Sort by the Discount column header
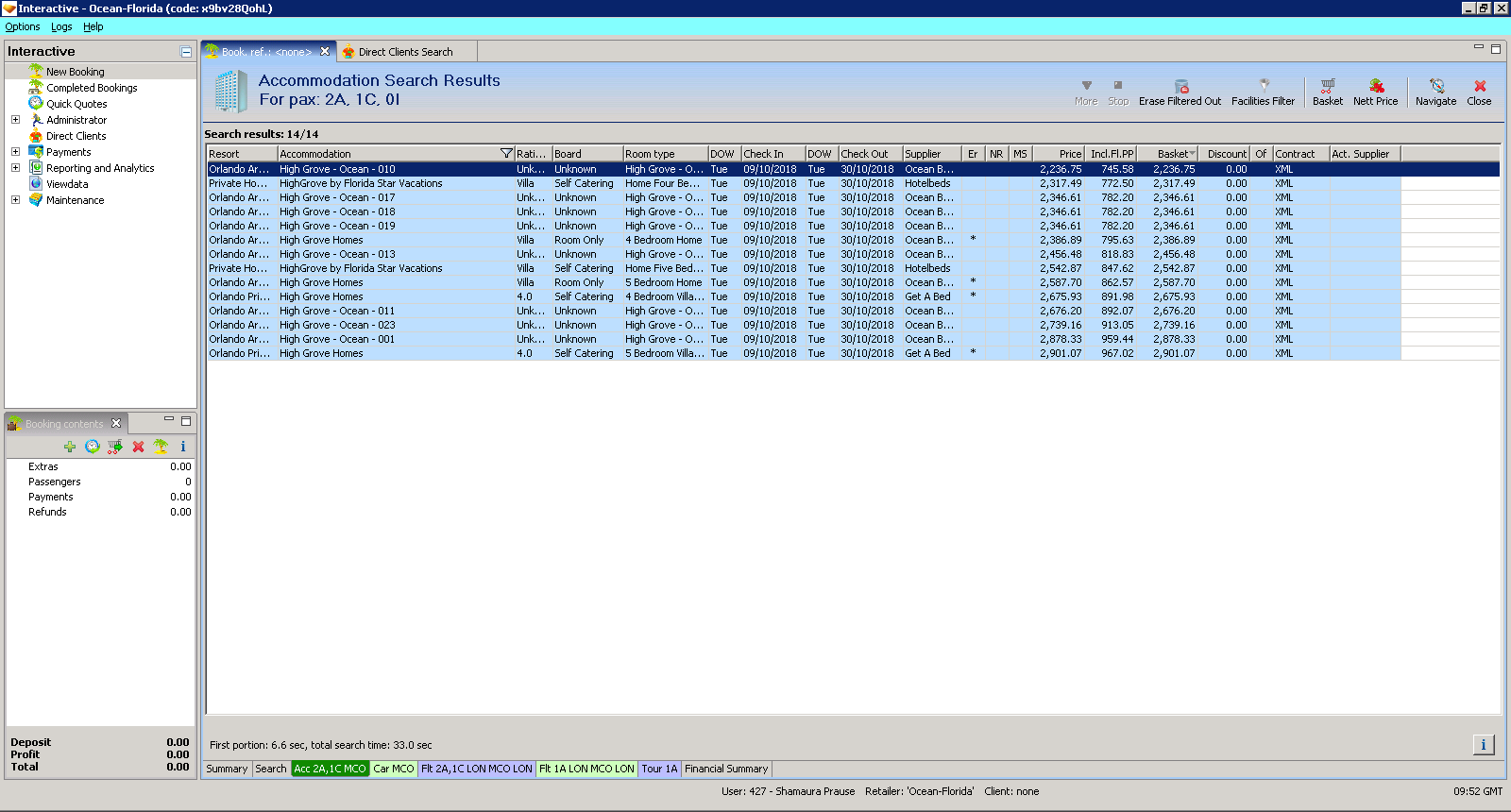Viewport: 1511px width, 812px height. [1226, 154]
